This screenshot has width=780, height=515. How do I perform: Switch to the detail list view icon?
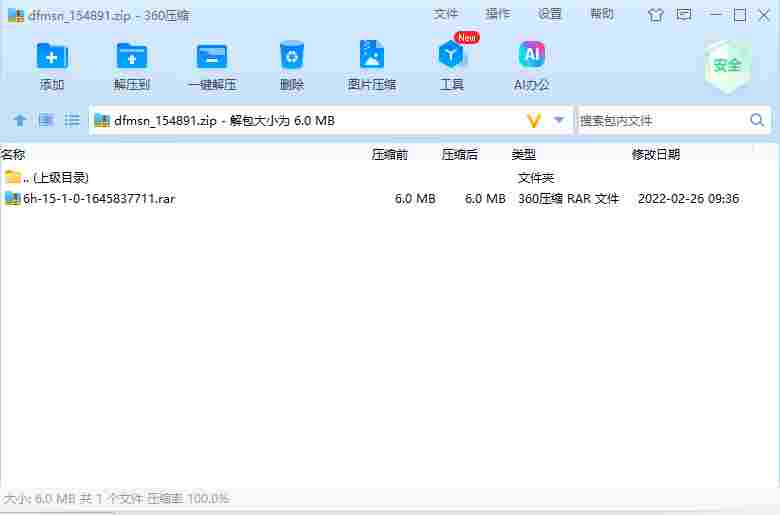tap(46, 120)
